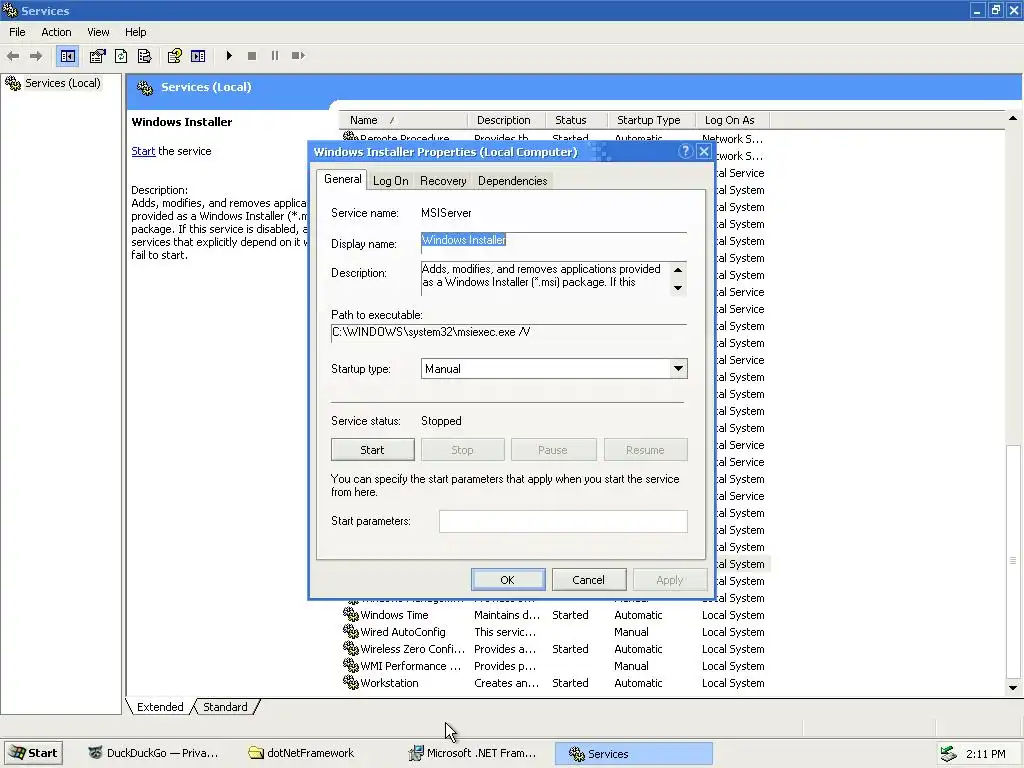Click the Path to executable field
This screenshot has height=768, width=1024.
[509, 332]
